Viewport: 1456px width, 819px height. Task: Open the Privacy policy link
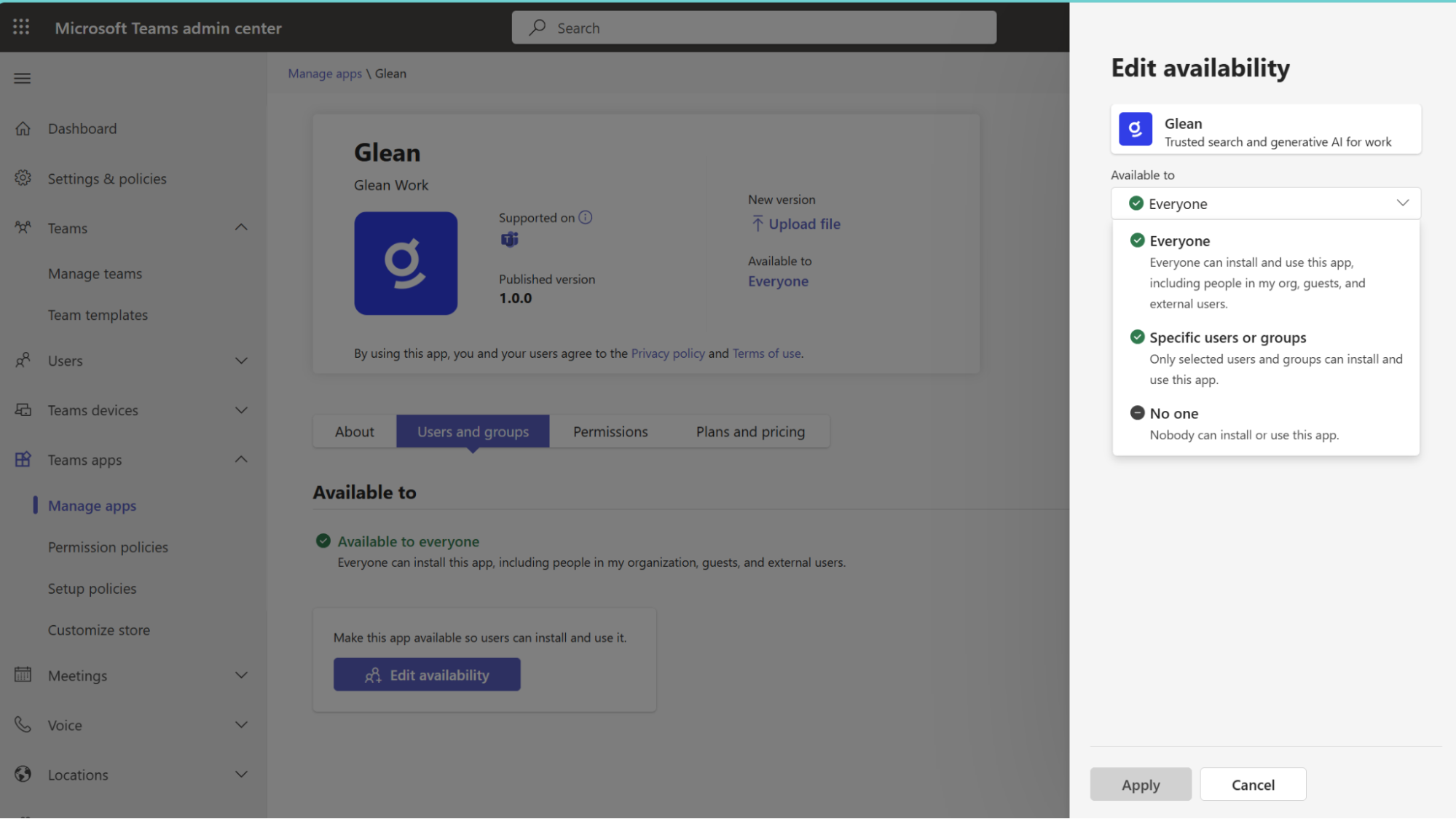(x=668, y=353)
